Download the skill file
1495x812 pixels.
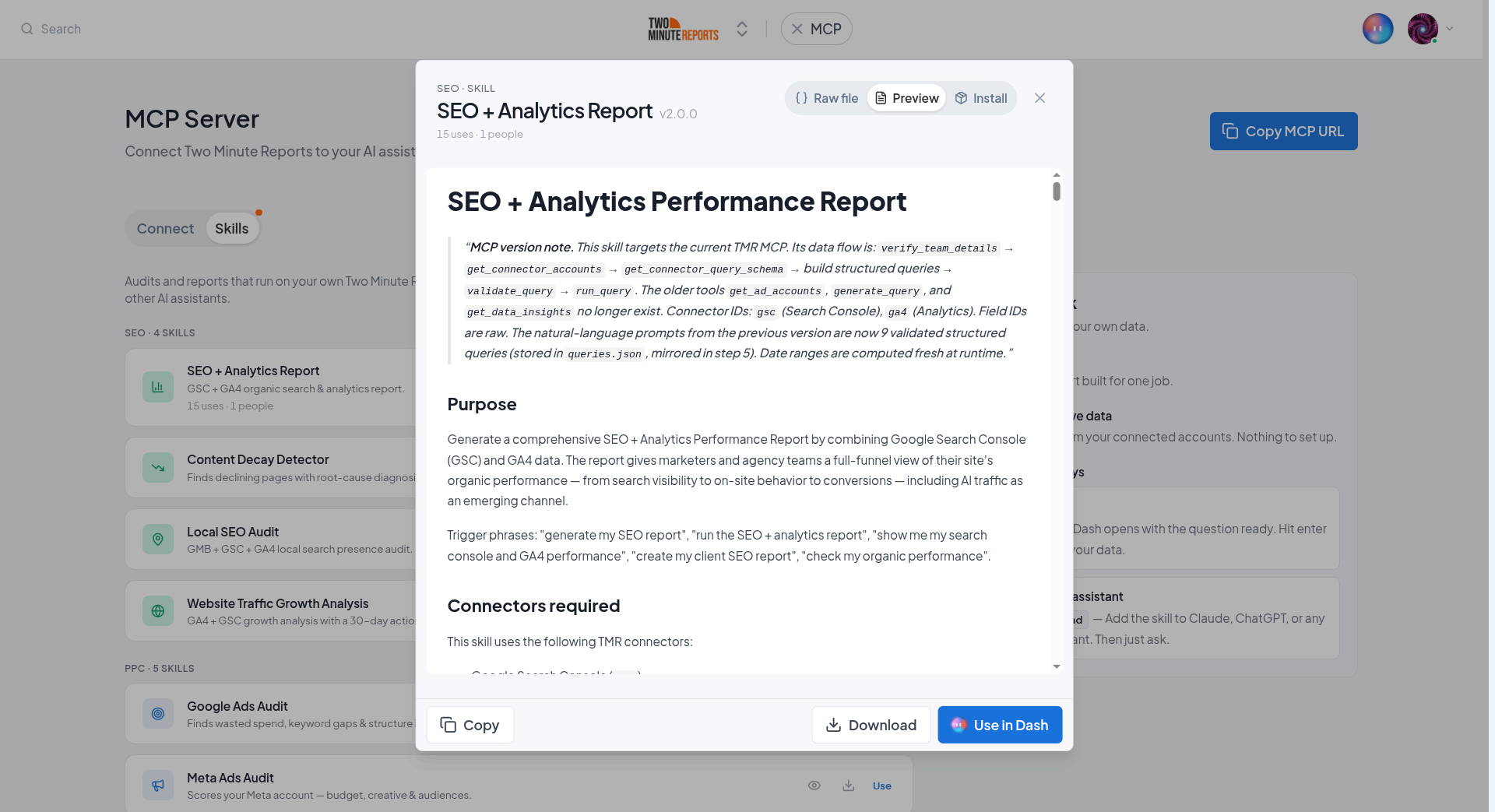click(x=871, y=725)
